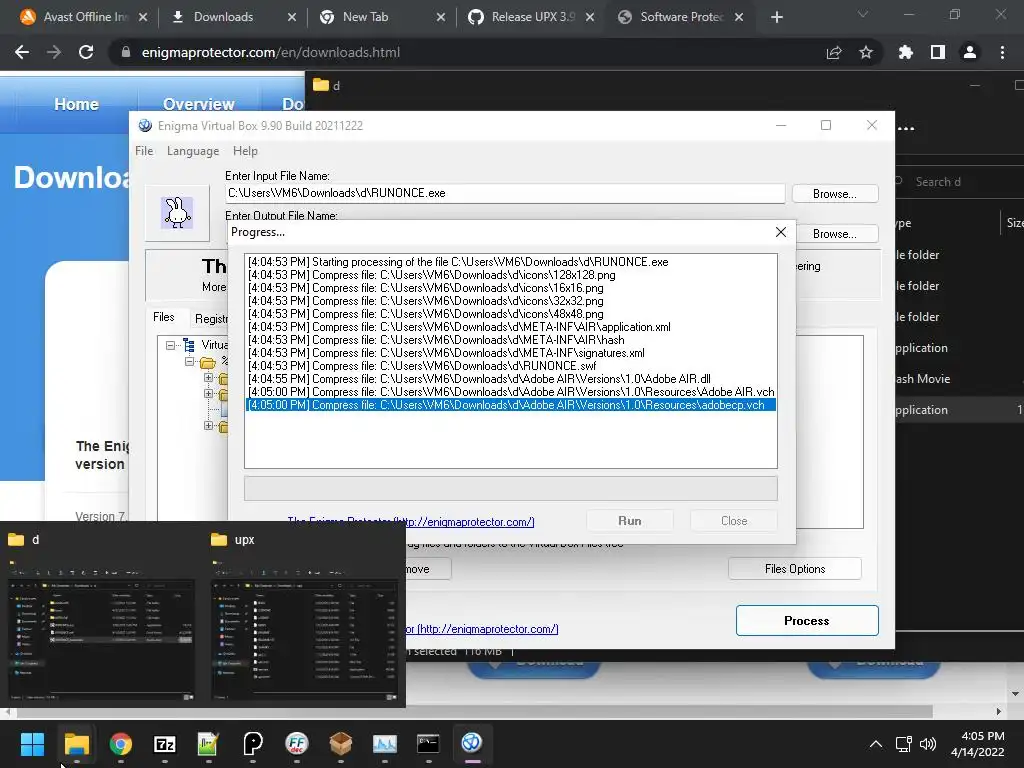This screenshot has width=1024, height=768.
Task: Open the Notepad++ taskbar icon
Action: (208, 743)
